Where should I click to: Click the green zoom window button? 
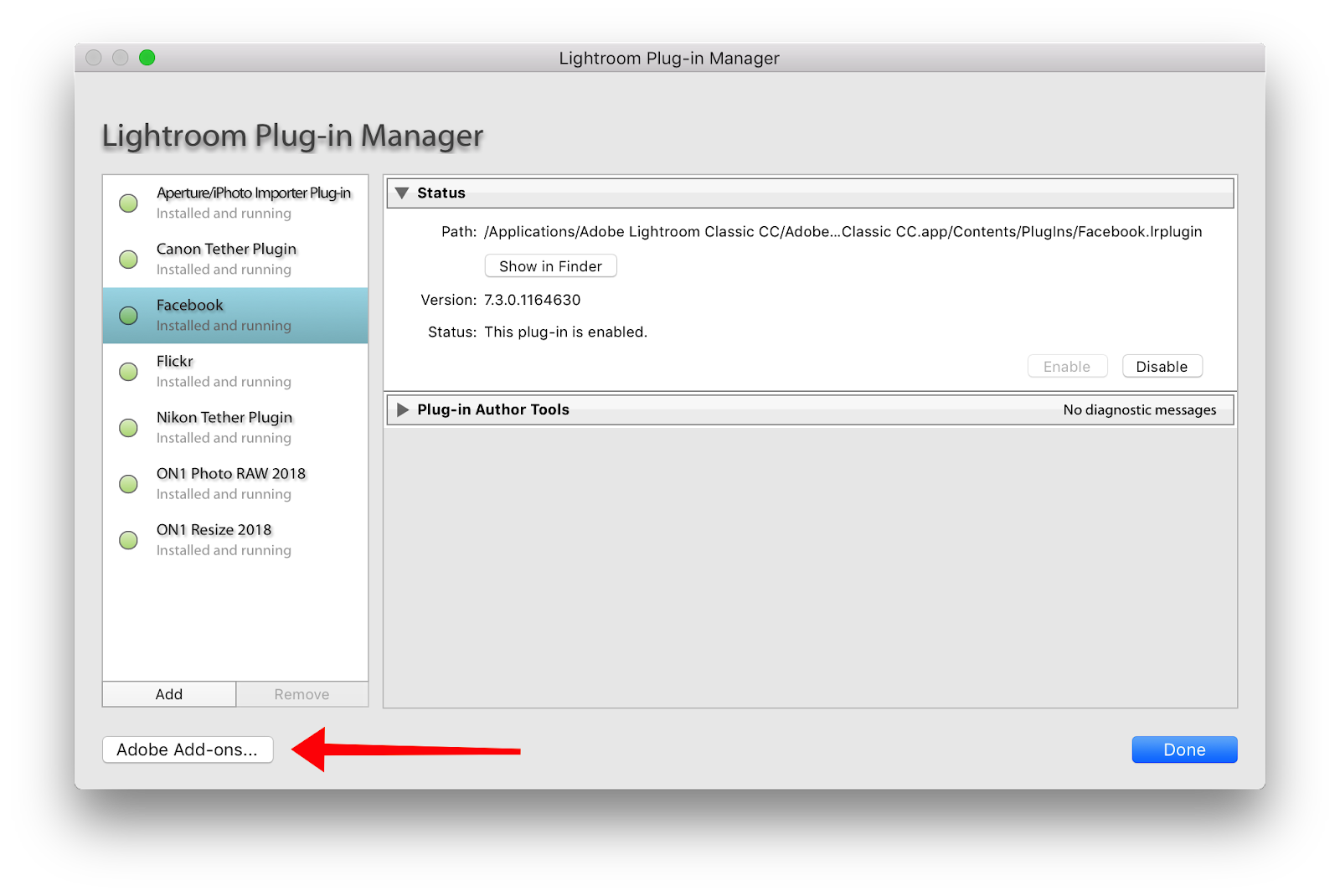[x=147, y=58]
